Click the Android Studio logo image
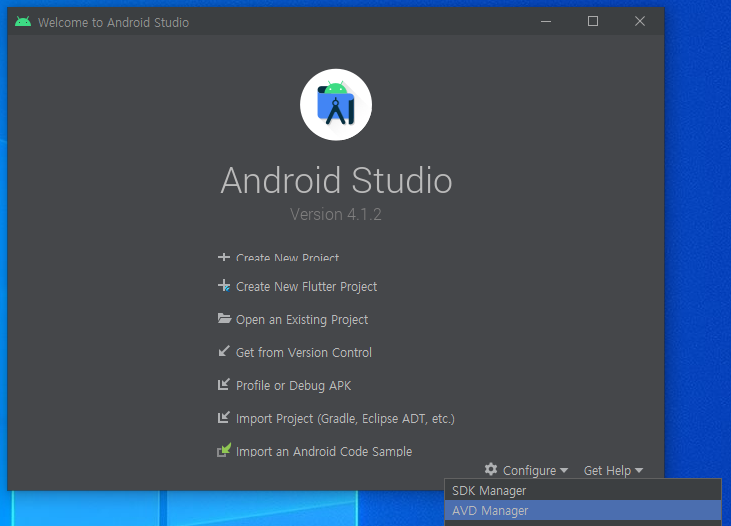Viewport: 731px width, 526px height. pos(336,104)
